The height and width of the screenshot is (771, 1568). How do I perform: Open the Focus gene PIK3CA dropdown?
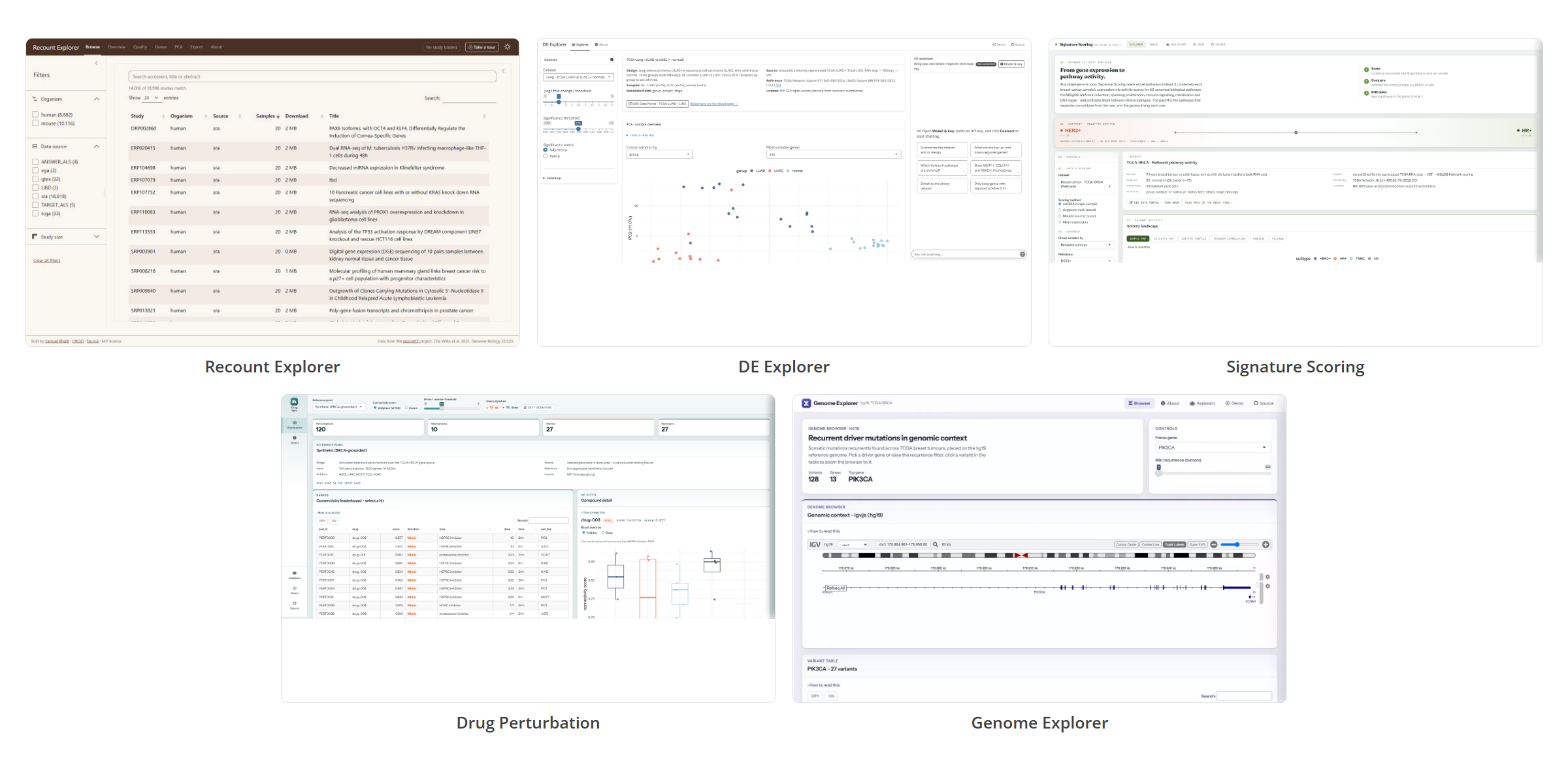coord(1213,448)
